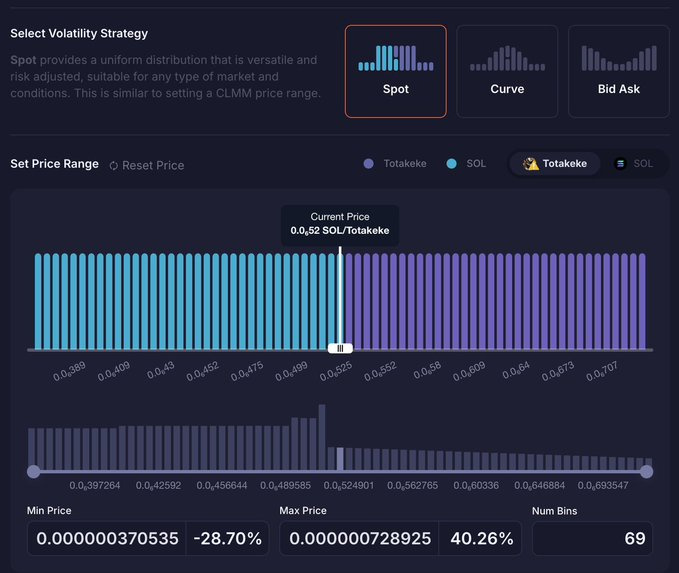This screenshot has width=679, height=573.
Task: Click the Max Price label
Action: point(303,511)
